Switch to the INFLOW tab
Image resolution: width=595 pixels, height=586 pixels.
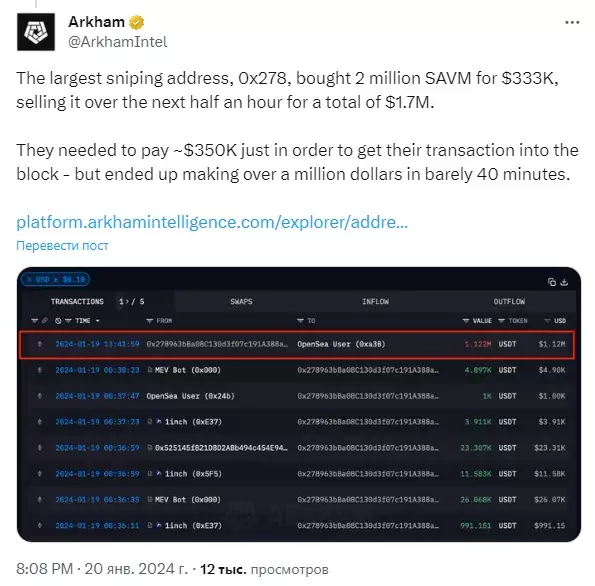(375, 301)
